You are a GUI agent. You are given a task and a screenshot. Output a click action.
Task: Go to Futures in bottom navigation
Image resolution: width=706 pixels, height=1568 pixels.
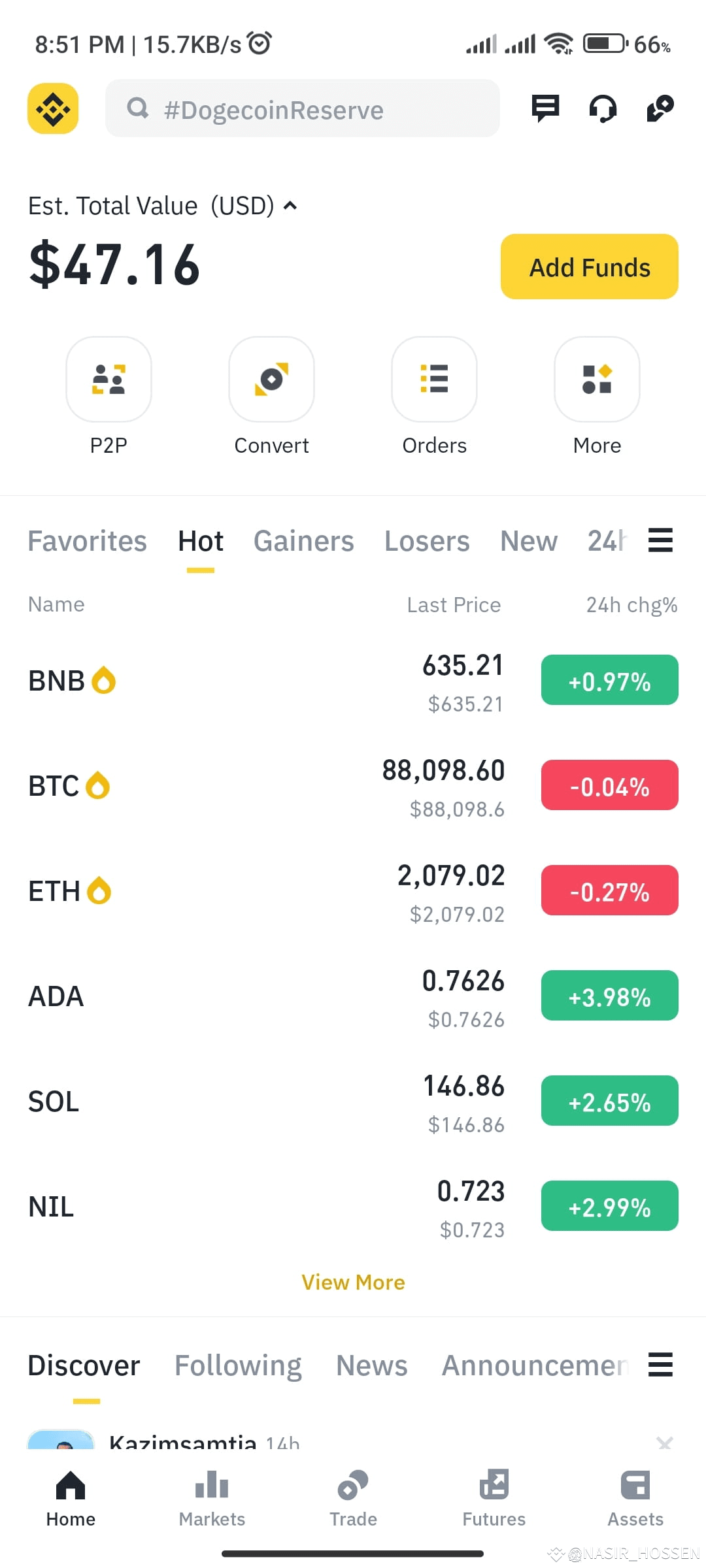point(494,1499)
